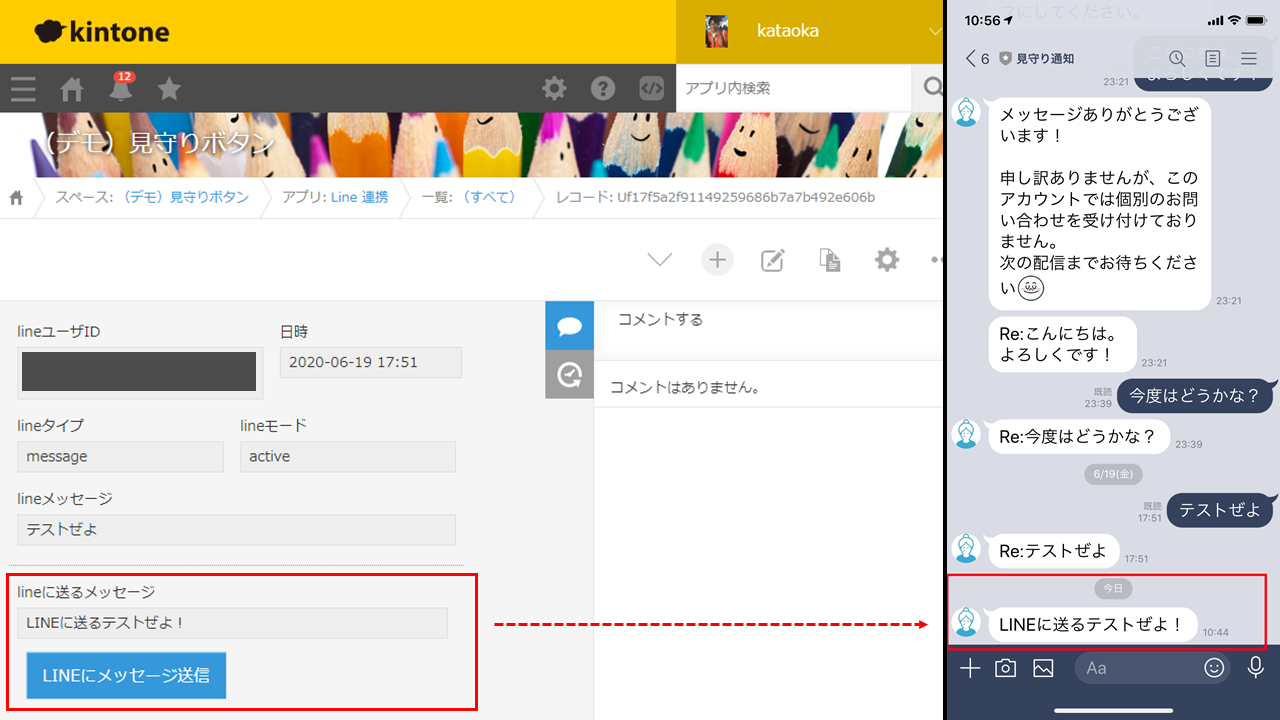This screenshot has width=1280, height=720.
Task: Open the Line 連携 app link
Action: [x=359, y=197]
